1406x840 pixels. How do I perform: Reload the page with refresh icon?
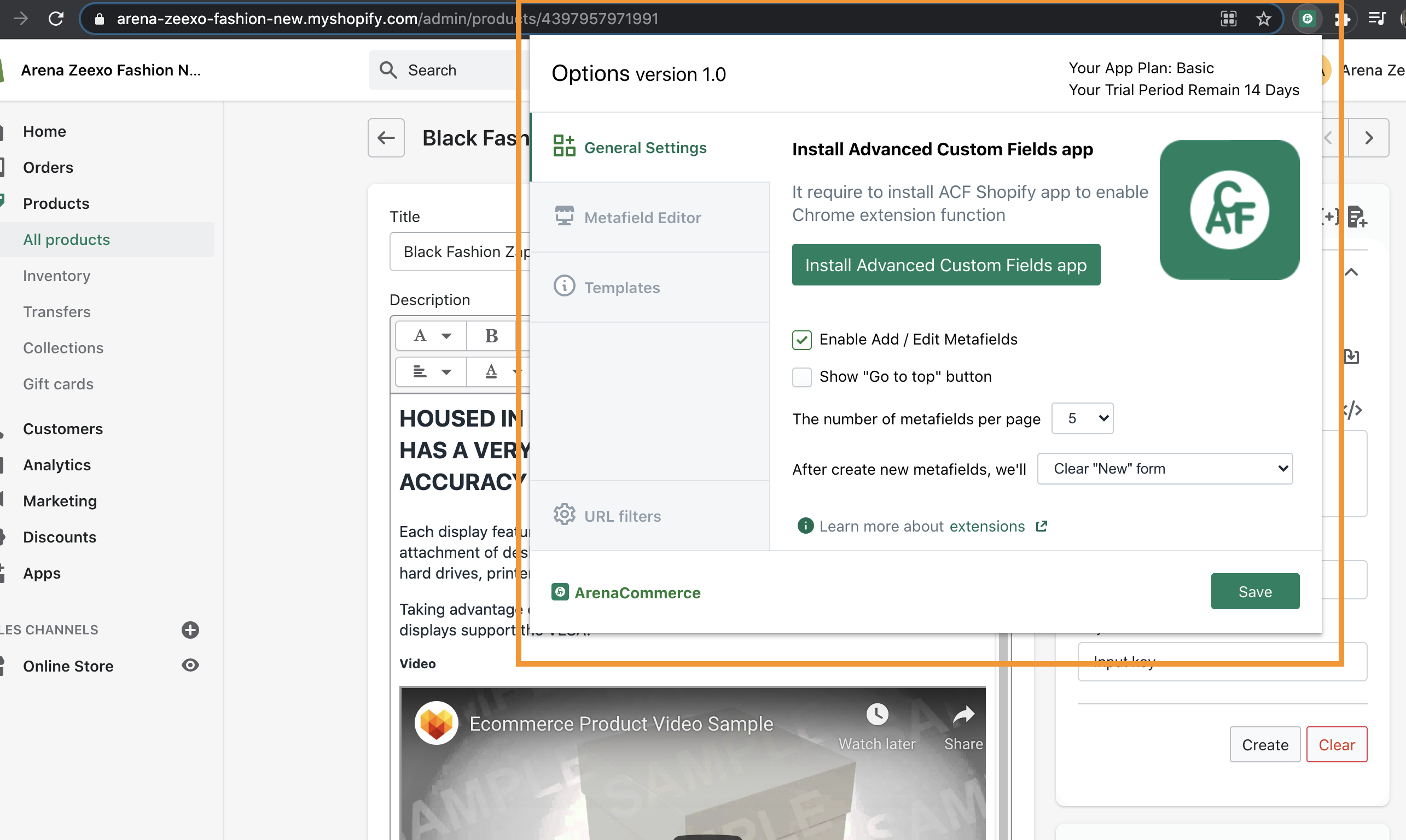(55, 19)
